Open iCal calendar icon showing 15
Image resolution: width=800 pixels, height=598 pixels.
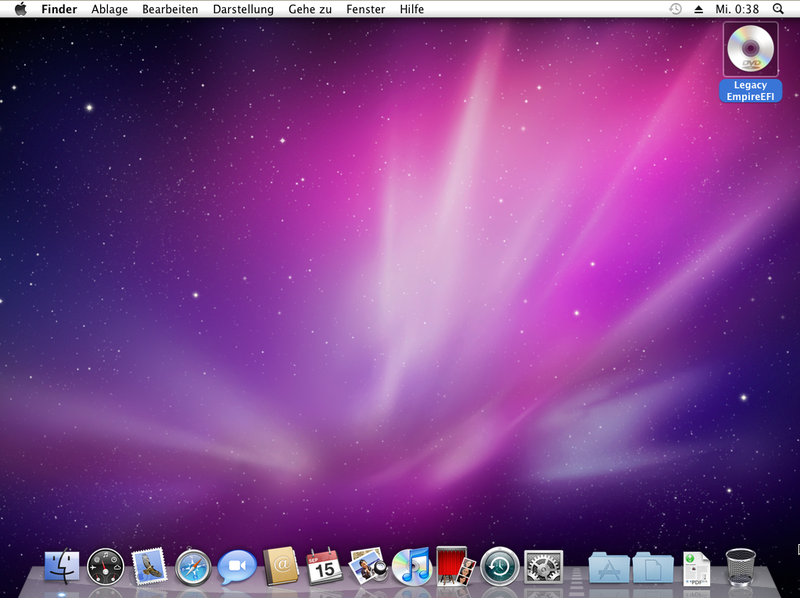tap(324, 567)
